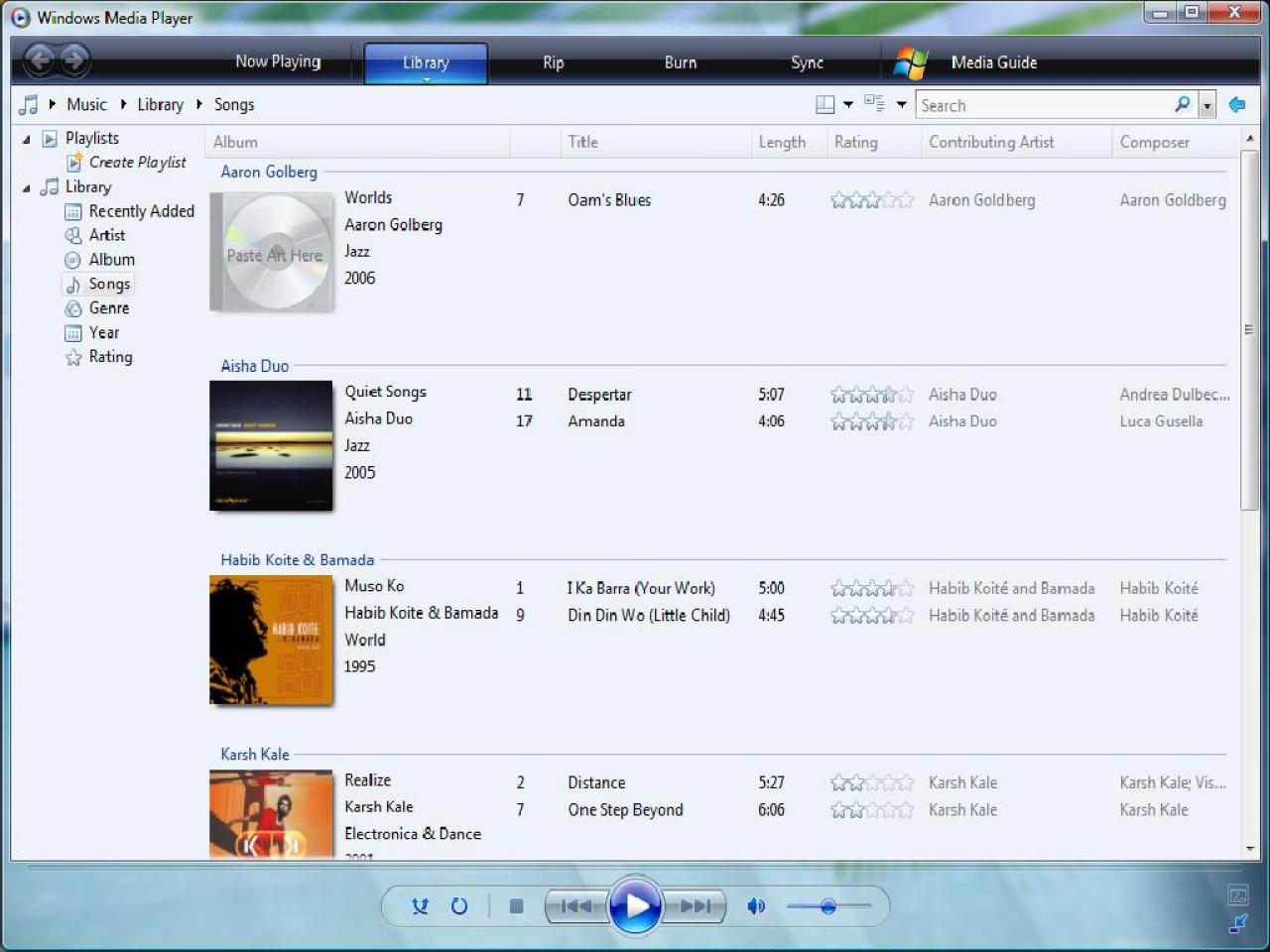
Task: Switch to compact mode
Action: coord(1238,923)
